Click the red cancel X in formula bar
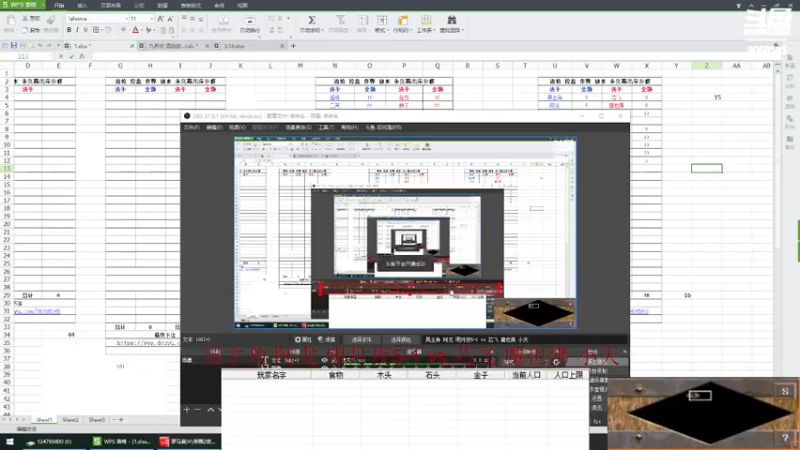 pyautogui.click(x=61, y=56)
